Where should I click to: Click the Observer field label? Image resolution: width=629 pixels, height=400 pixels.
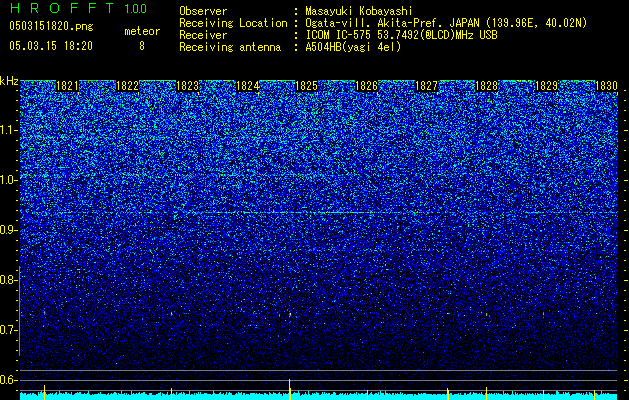[203, 12]
